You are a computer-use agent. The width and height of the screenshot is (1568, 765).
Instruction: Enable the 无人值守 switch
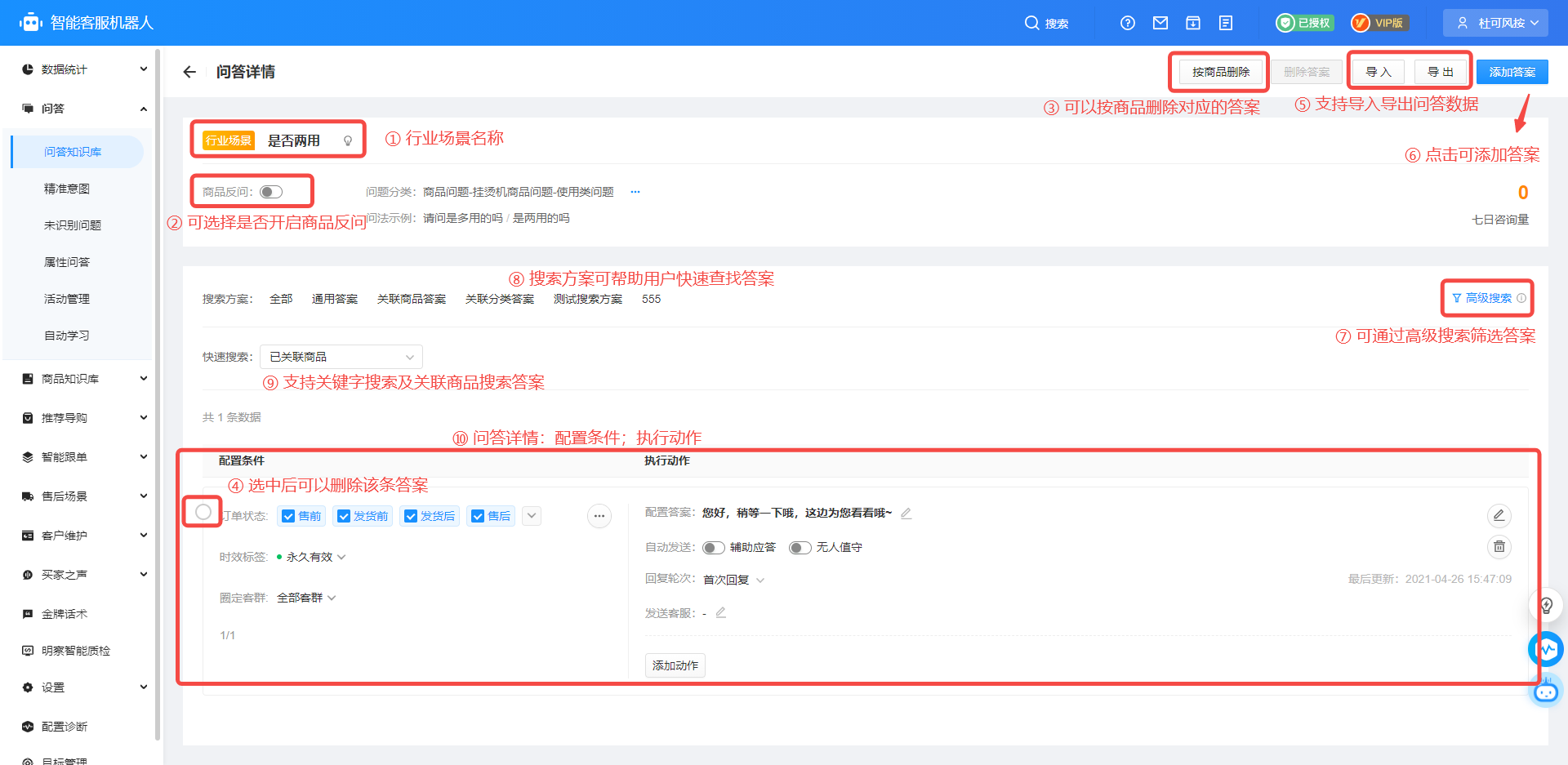pos(800,548)
